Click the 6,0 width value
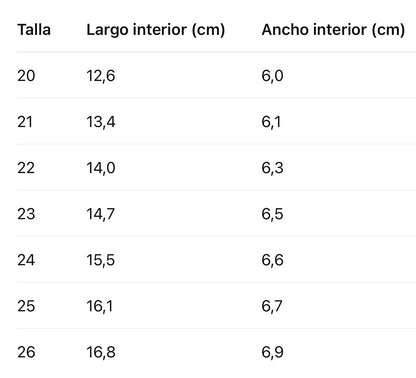This screenshot has height=378, width=416. point(272,76)
